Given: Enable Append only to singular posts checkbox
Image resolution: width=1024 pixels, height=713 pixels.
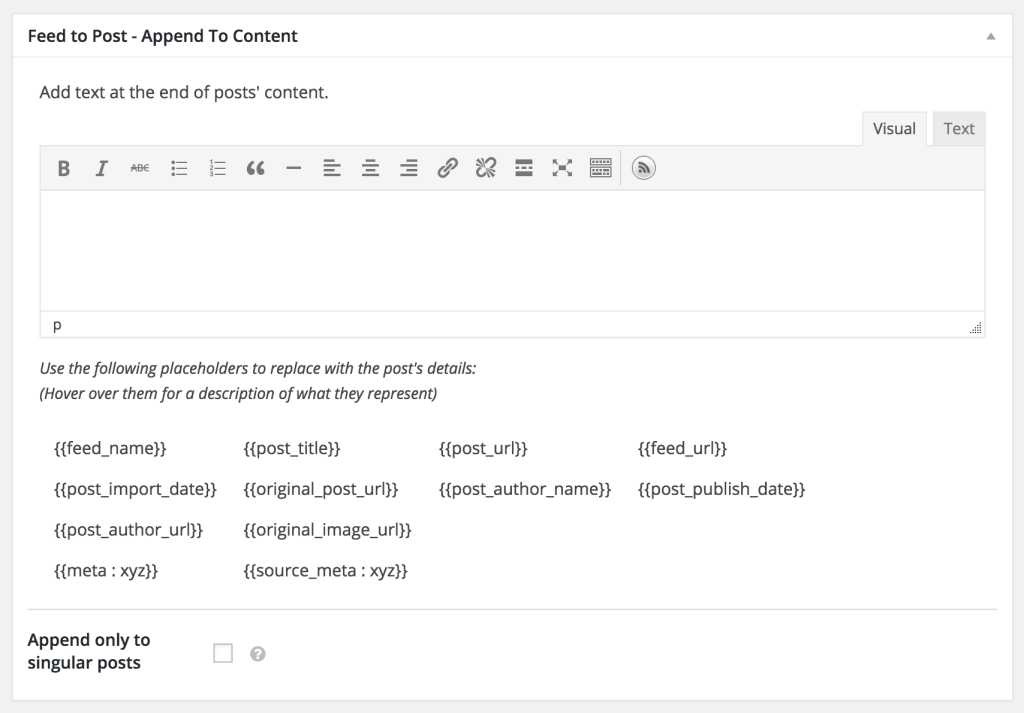Looking at the screenshot, I should pyautogui.click(x=223, y=653).
